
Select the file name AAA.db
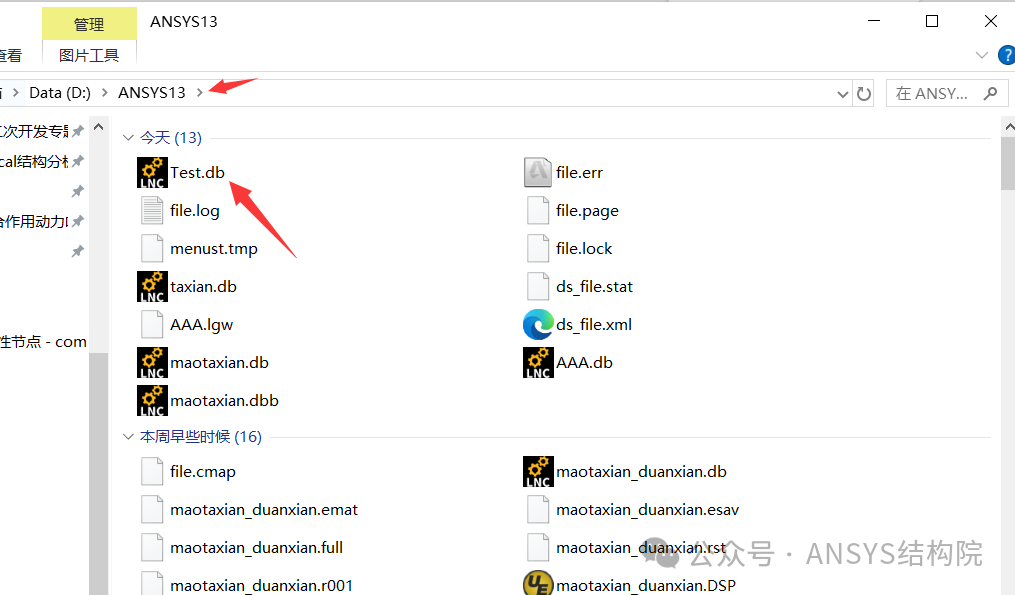point(584,363)
